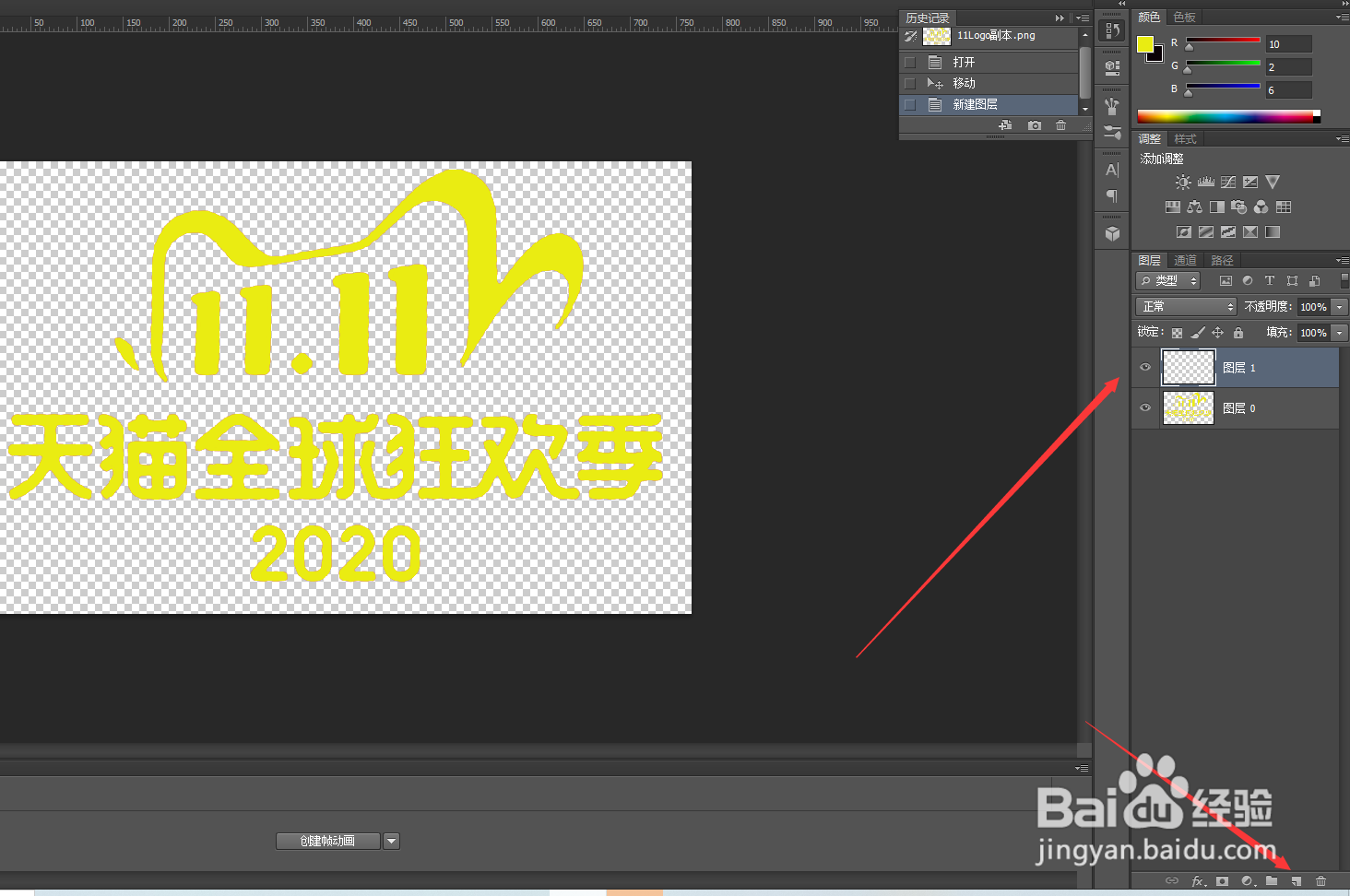
Task: Open the Paragraph panel dock icon
Action: (1112, 195)
